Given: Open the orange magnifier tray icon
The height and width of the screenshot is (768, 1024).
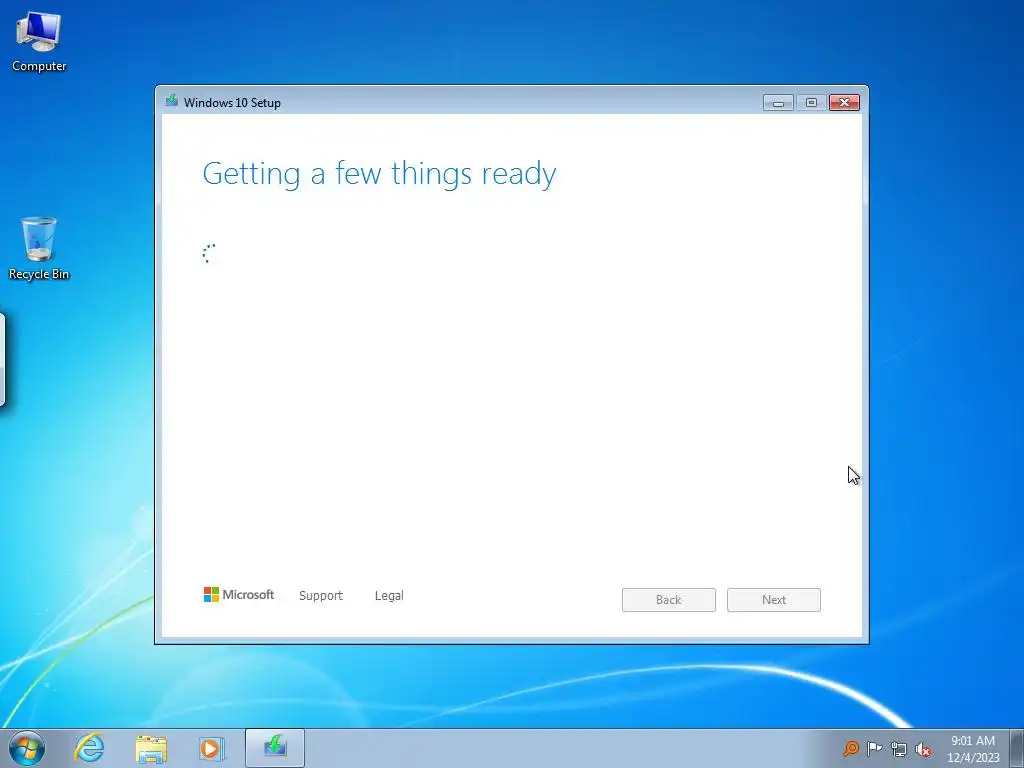Looking at the screenshot, I should pos(850,748).
